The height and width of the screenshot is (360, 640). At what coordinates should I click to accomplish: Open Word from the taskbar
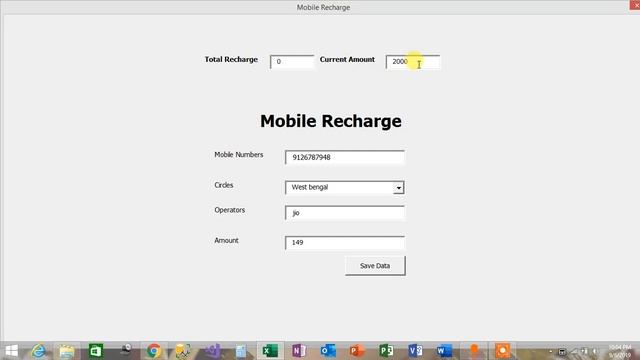pos(444,351)
